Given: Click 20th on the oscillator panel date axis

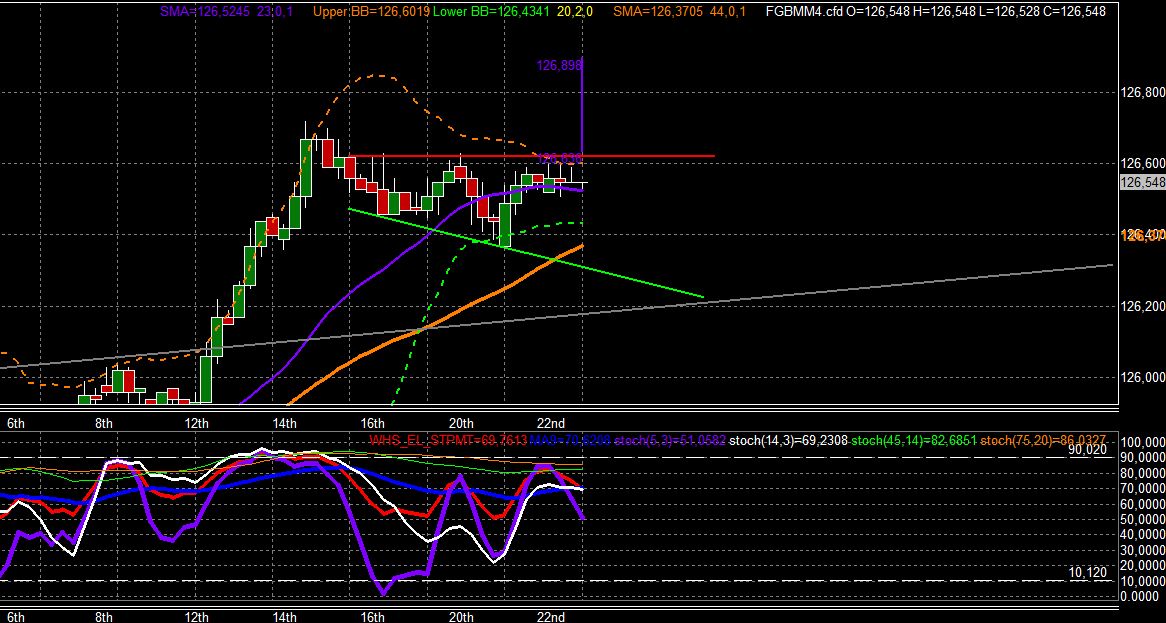Looking at the screenshot, I should click(x=461, y=616).
